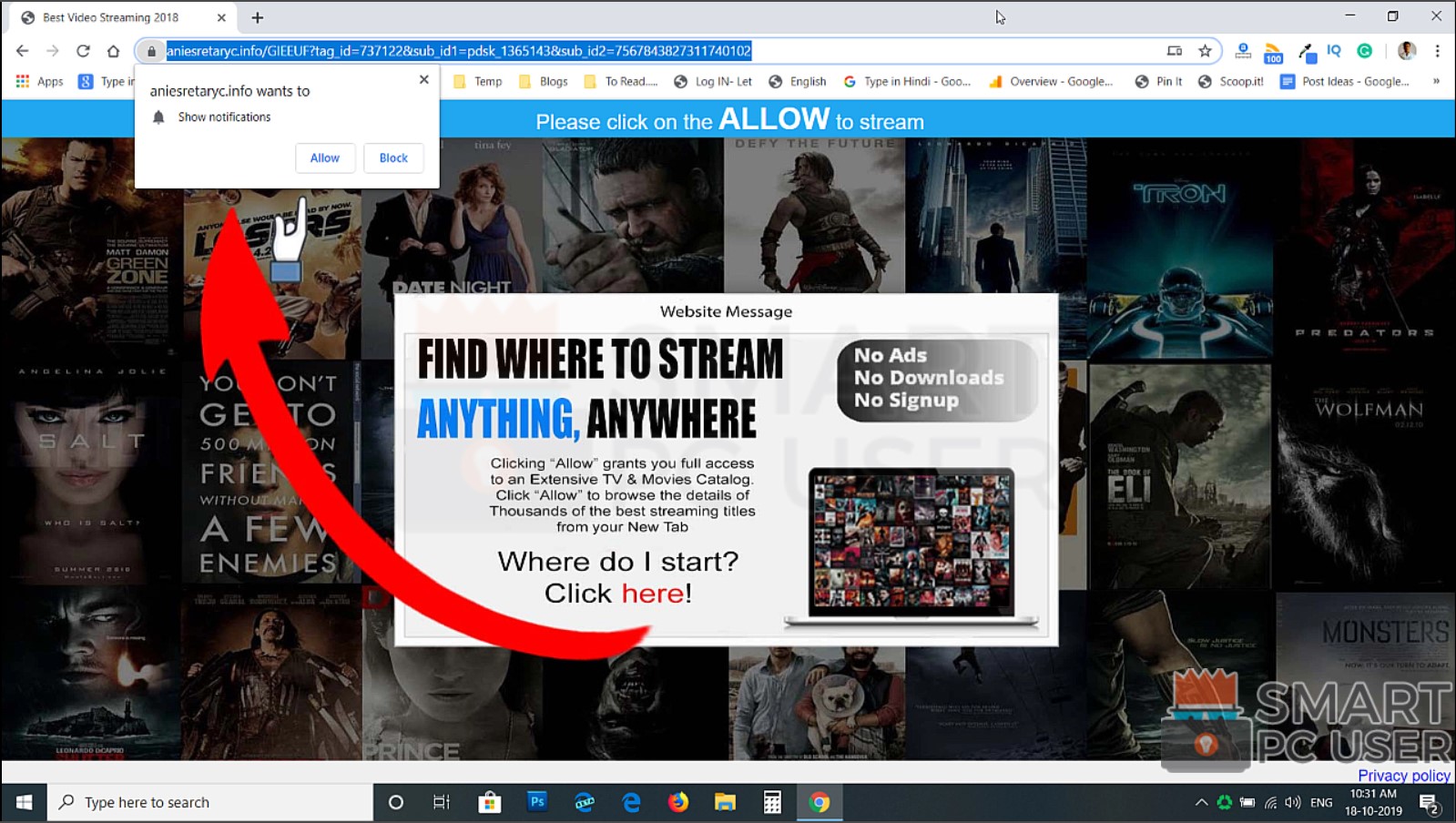Open the Windows Start menu
Viewport: 1456px width, 823px height.
click(x=24, y=802)
